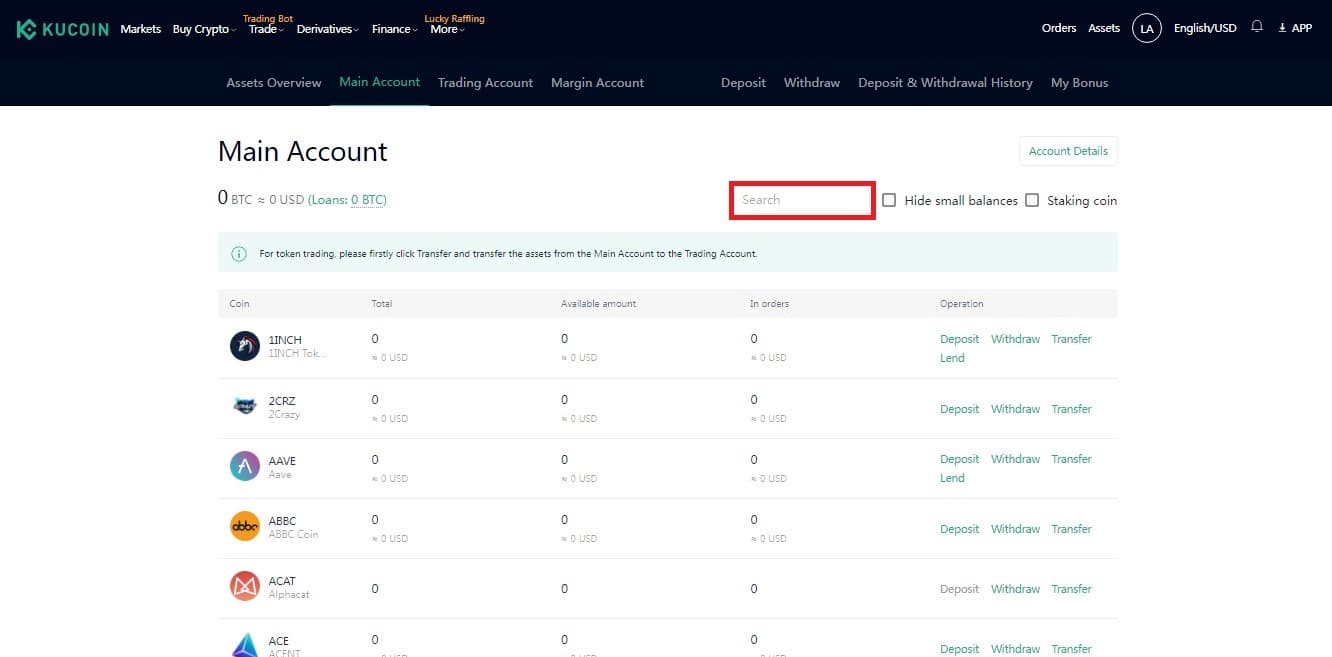Select the Main Account tab
Viewport: 1332px width, 657px height.
[380, 82]
